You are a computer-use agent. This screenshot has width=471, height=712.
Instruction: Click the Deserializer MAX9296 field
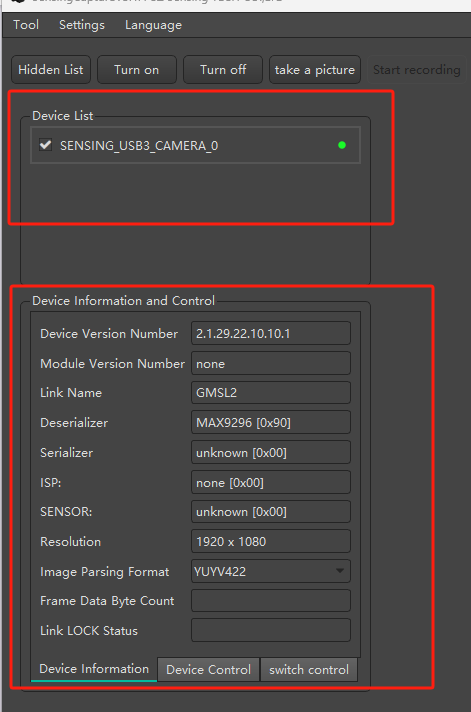pyautogui.click(x=271, y=423)
